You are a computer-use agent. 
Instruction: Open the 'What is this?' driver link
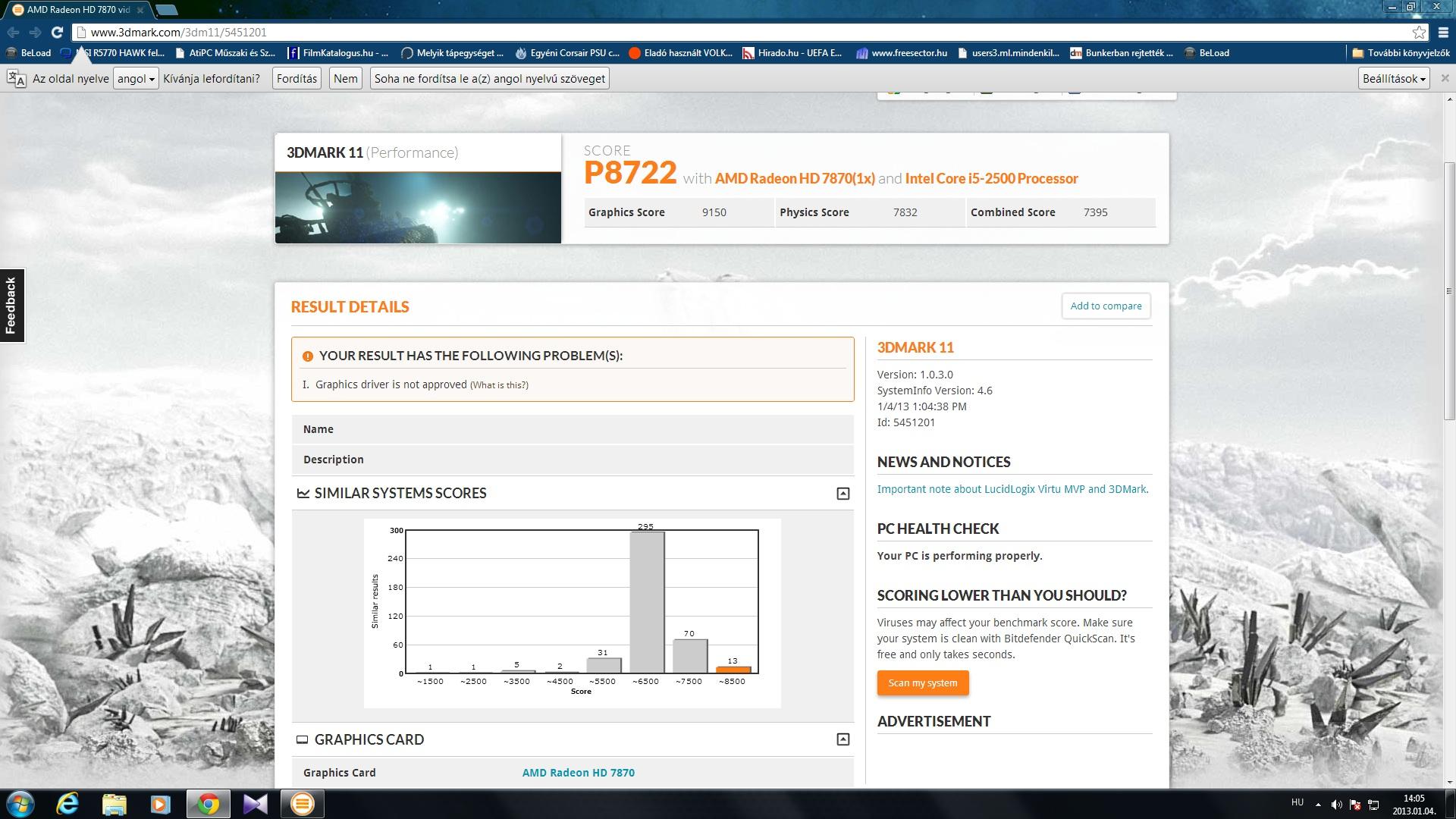click(499, 385)
